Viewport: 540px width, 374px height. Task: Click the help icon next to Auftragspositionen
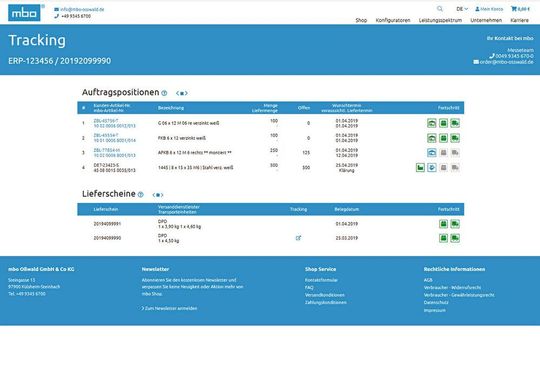[x=164, y=93]
